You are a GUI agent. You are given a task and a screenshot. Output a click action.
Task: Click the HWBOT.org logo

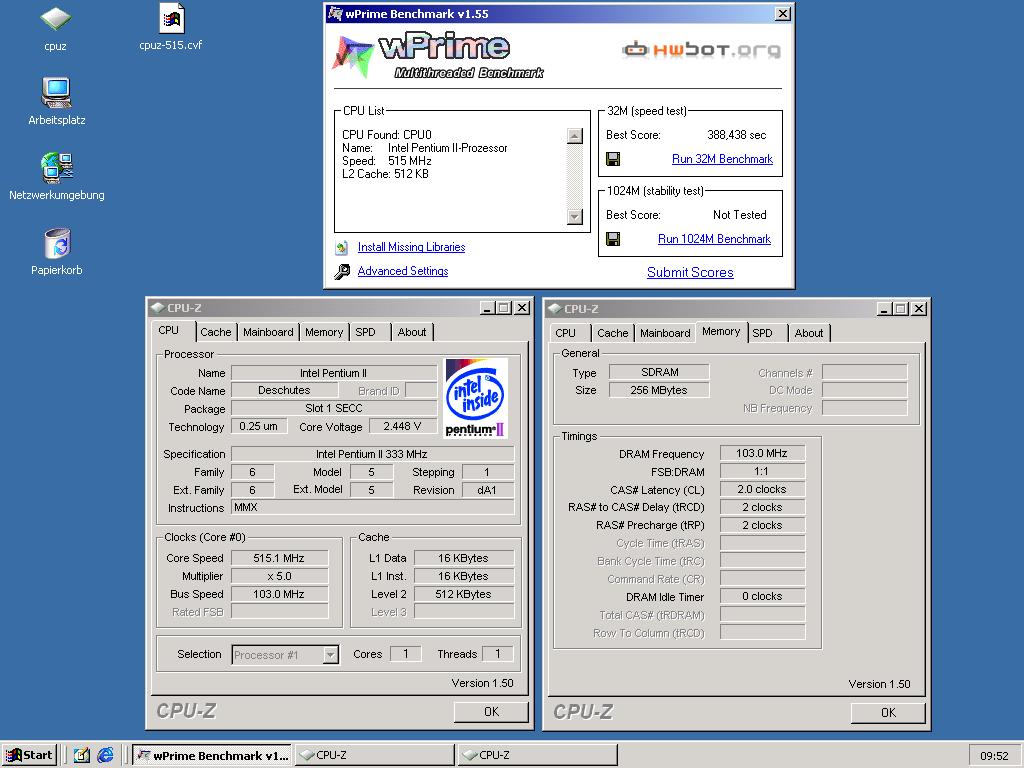(x=701, y=50)
